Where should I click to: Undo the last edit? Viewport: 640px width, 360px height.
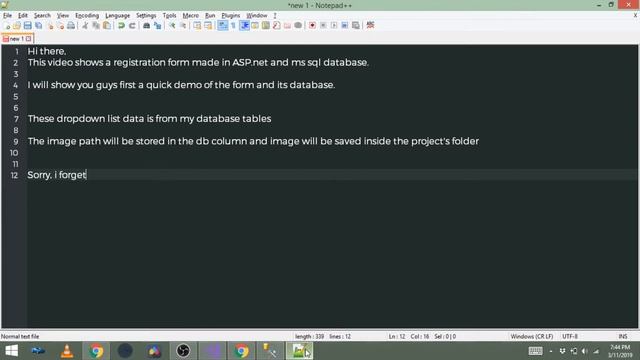click(121, 25)
